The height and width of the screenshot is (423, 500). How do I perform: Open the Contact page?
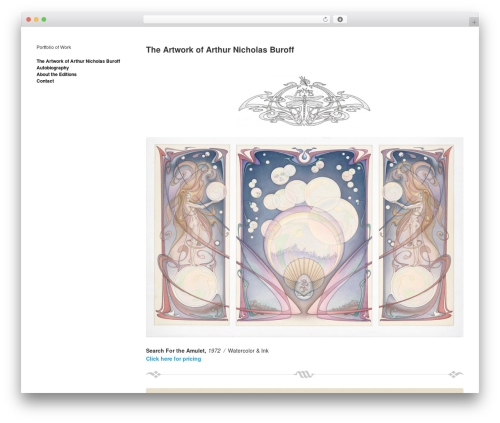point(45,81)
